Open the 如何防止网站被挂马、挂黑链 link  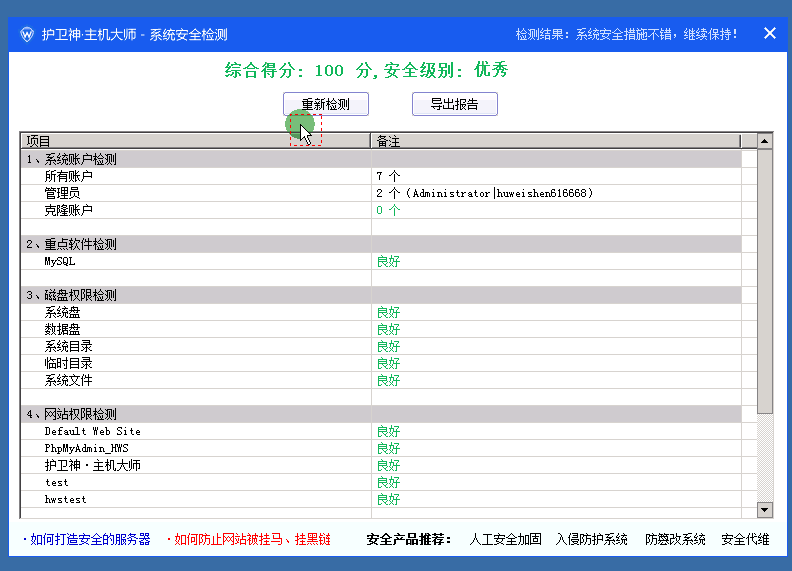point(251,539)
